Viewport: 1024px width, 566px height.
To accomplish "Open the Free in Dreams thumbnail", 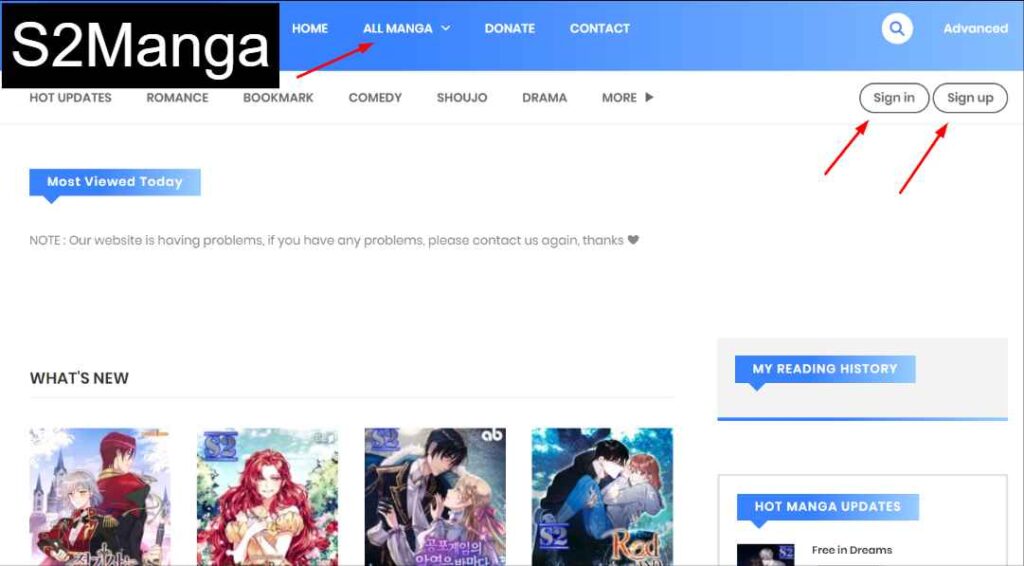I will coord(765,555).
